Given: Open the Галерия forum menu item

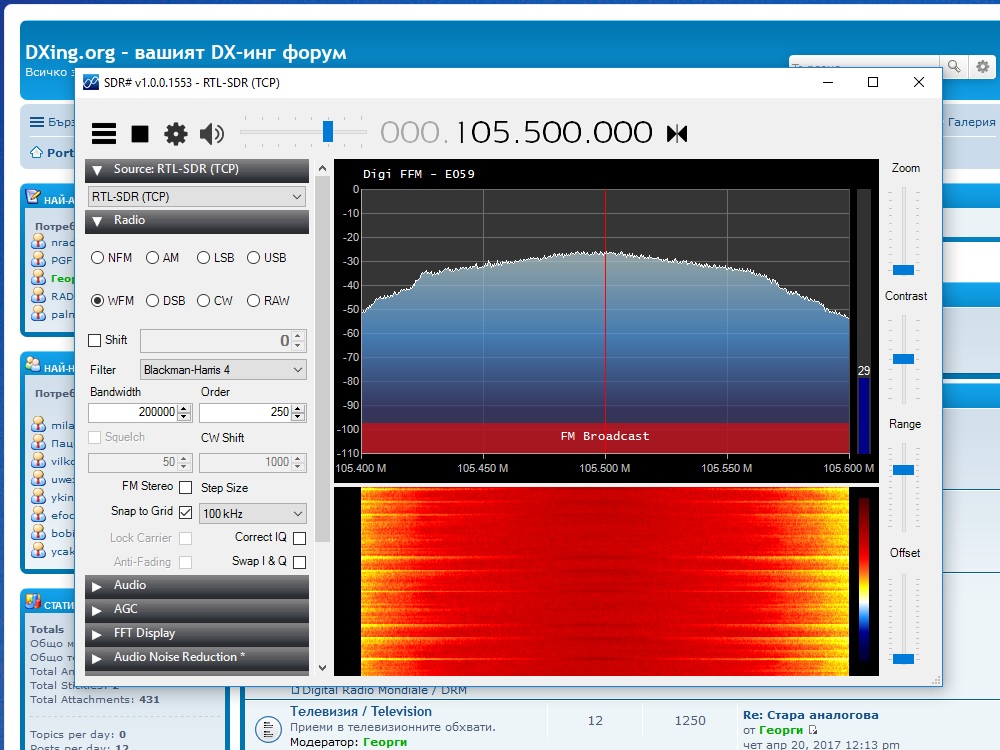Looking at the screenshot, I should point(971,122).
